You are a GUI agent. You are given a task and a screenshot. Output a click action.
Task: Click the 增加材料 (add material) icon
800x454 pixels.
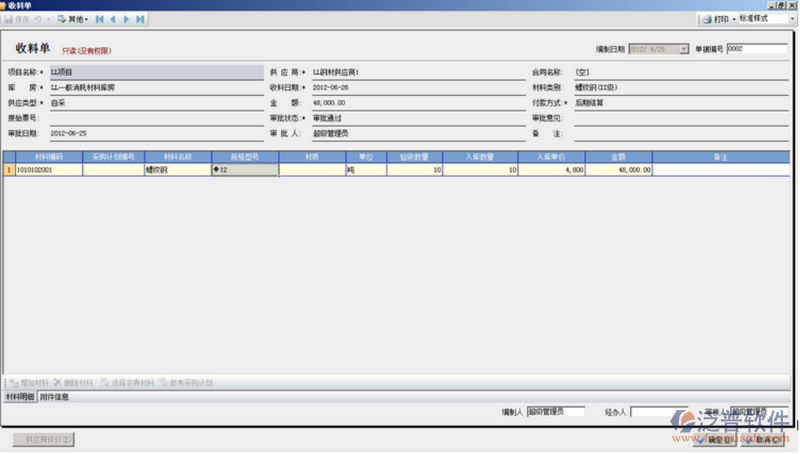coord(14,383)
